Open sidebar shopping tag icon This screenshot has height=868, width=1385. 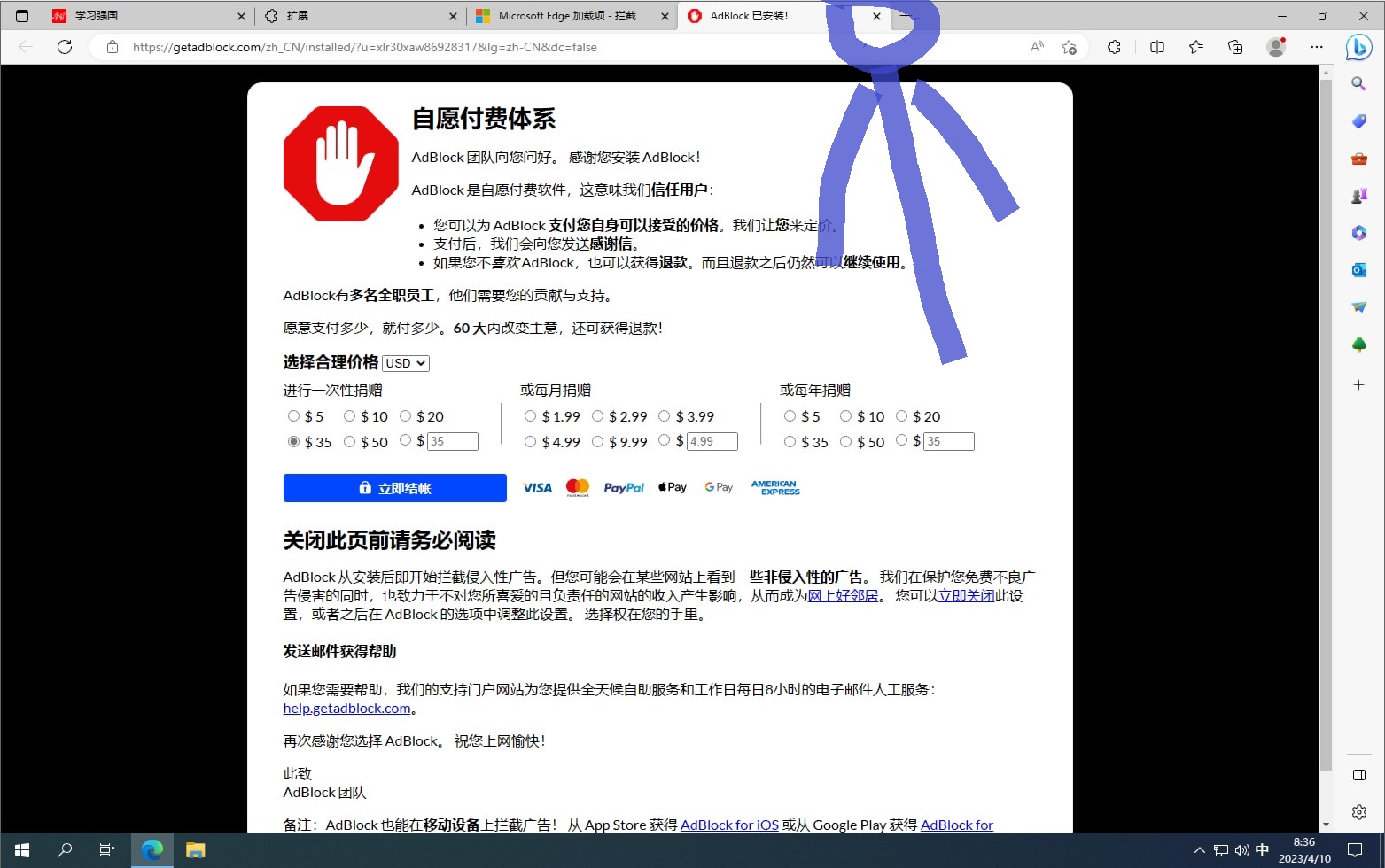(1358, 121)
